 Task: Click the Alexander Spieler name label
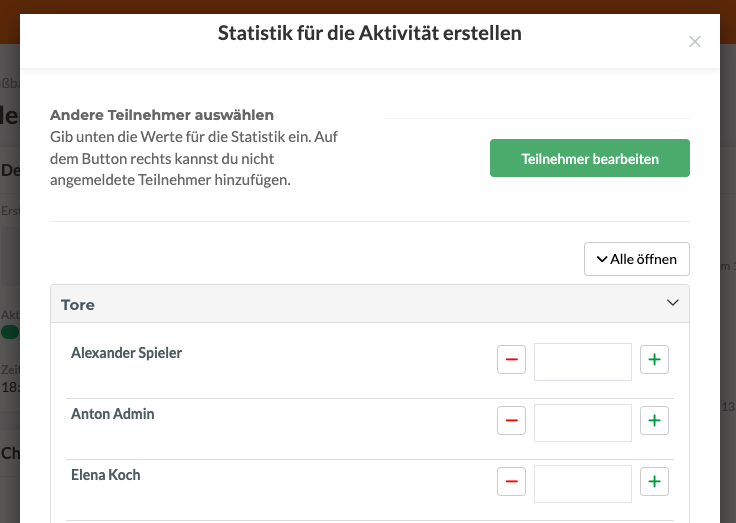[x=126, y=352]
